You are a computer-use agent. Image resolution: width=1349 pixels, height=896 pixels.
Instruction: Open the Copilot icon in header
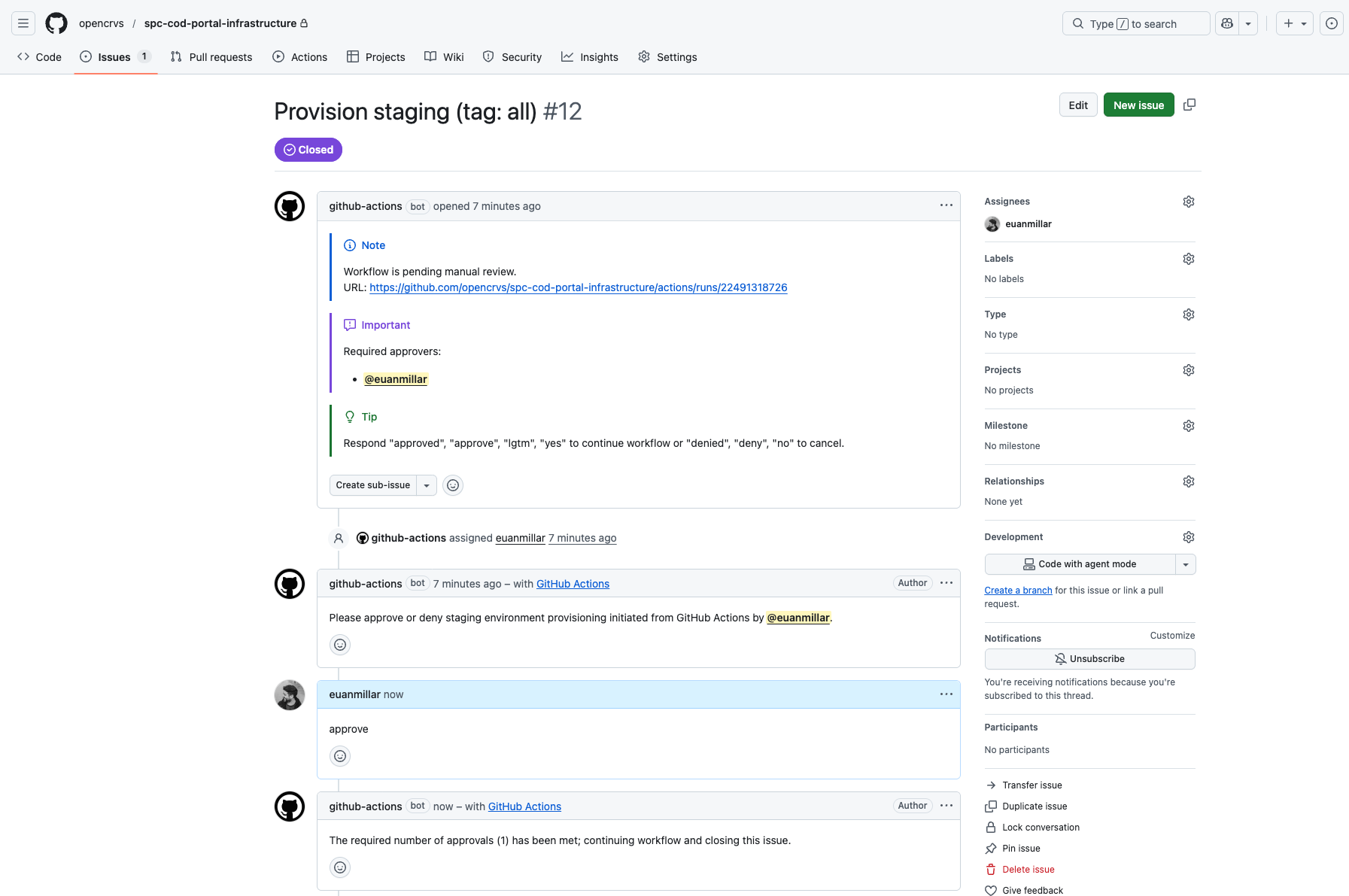click(x=1227, y=23)
